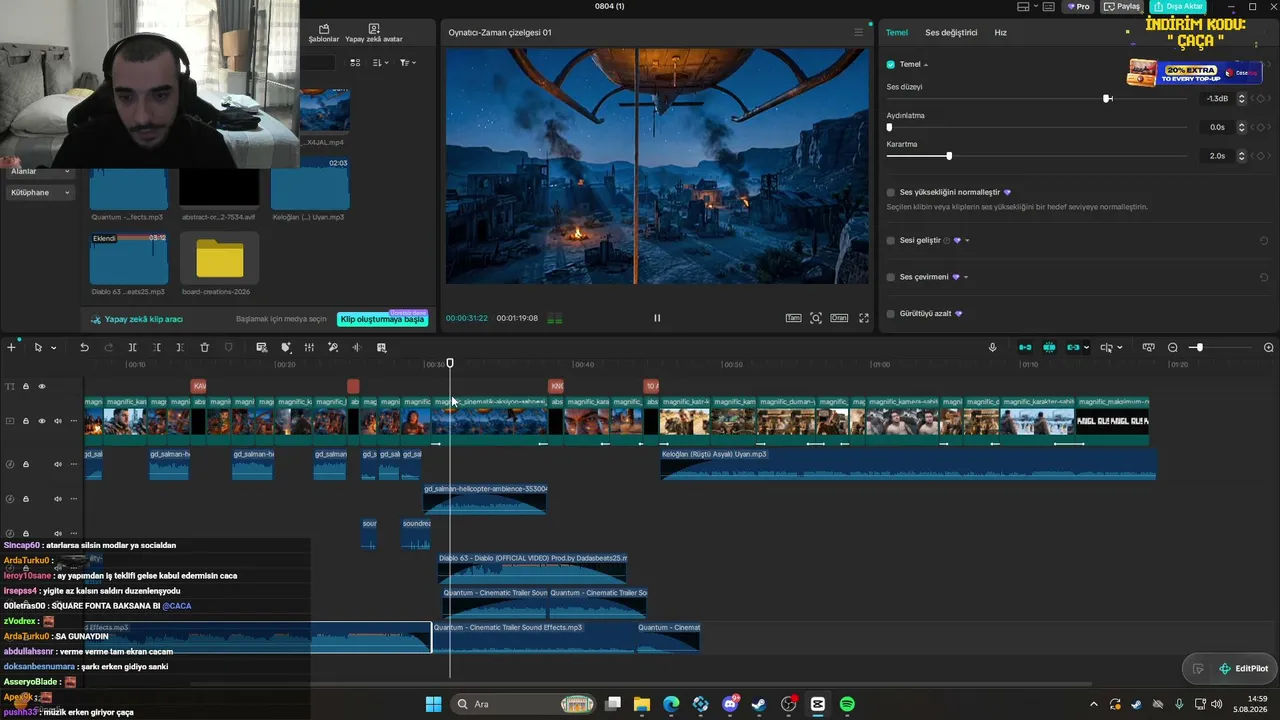Open the Kütüphane dropdown in the media sidebar
The width and height of the screenshot is (1280, 720).
pos(40,192)
